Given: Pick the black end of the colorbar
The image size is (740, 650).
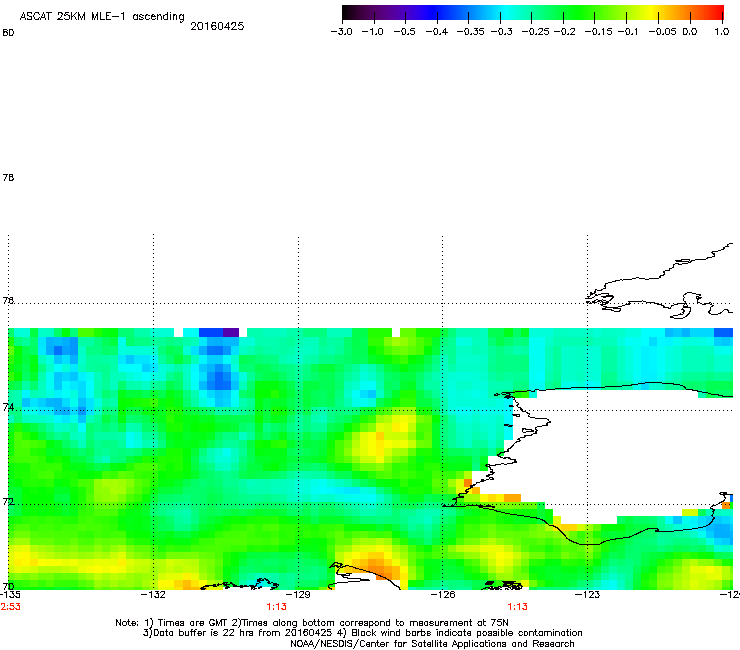Looking at the screenshot, I should coord(348,12).
